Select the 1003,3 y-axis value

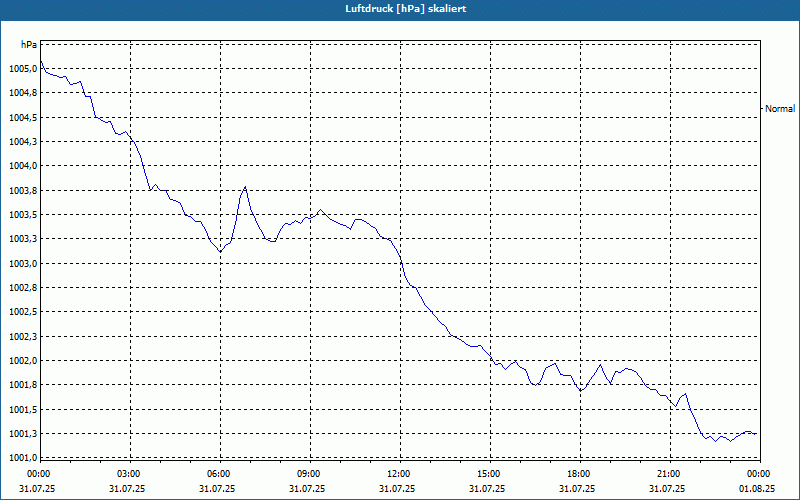pyautogui.click(x=23, y=239)
